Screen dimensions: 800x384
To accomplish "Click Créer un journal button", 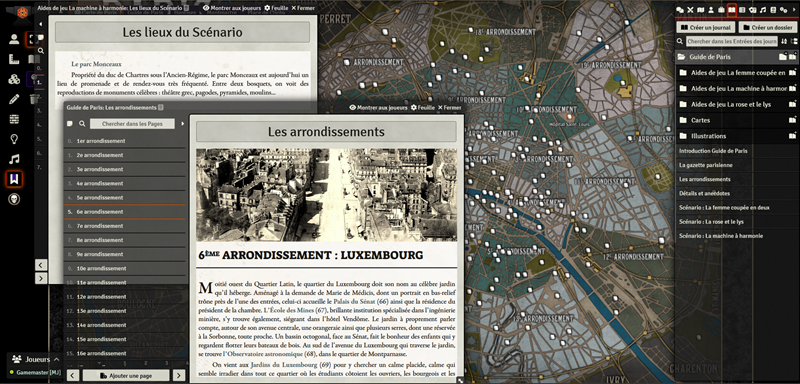I will pos(706,27).
